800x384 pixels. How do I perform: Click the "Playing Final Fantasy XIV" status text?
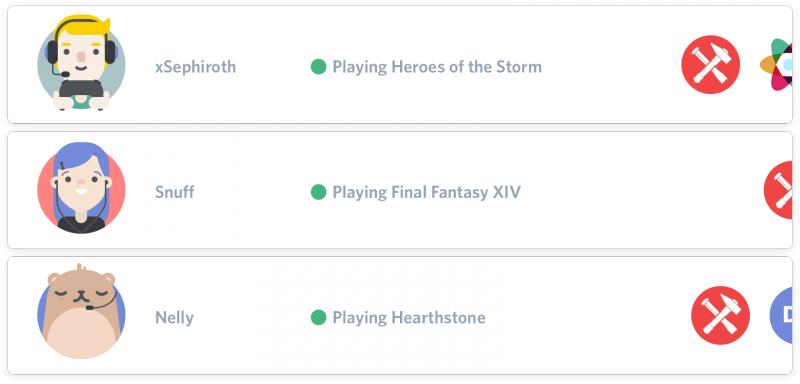pyautogui.click(x=427, y=192)
